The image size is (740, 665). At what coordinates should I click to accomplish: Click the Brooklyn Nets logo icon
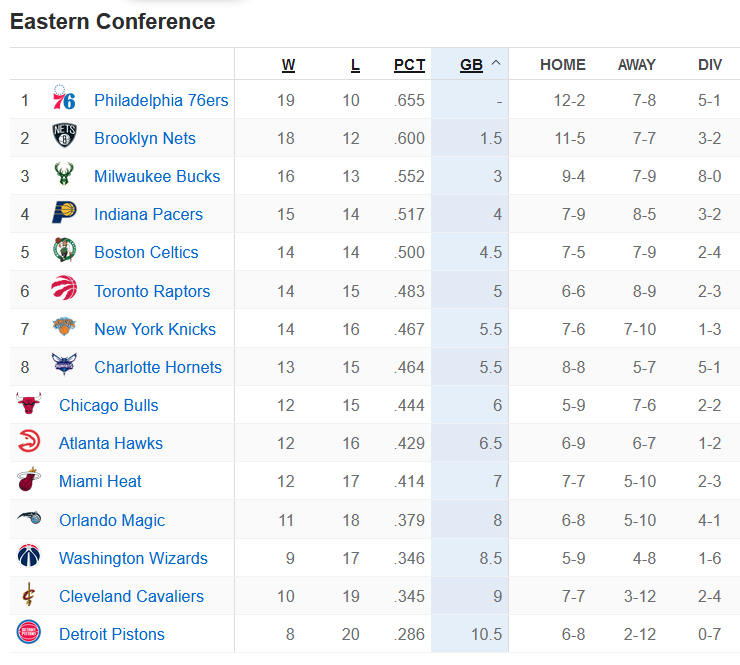pos(64,138)
